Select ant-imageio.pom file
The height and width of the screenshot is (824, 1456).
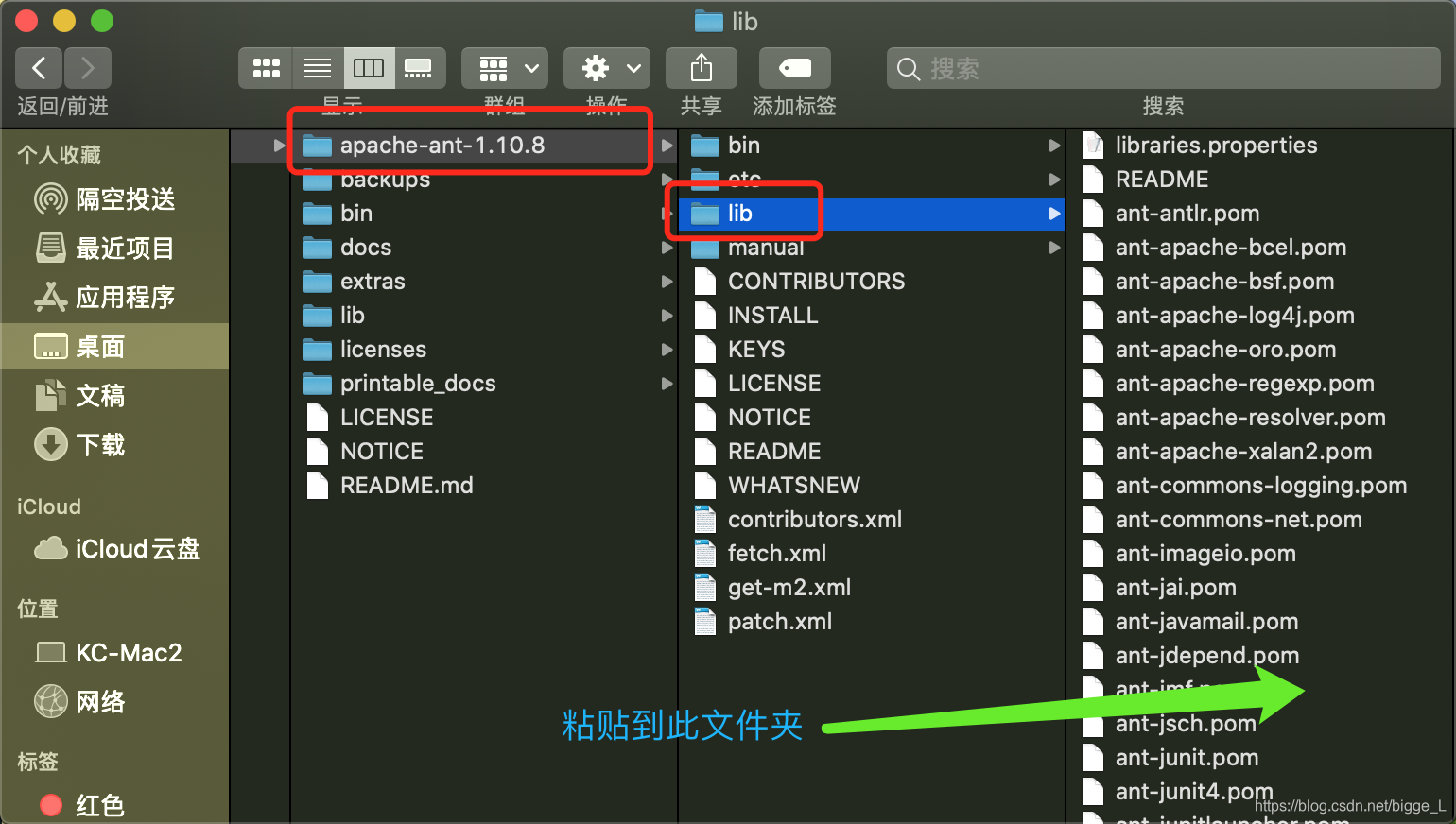pyautogui.click(x=1260, y=554)
